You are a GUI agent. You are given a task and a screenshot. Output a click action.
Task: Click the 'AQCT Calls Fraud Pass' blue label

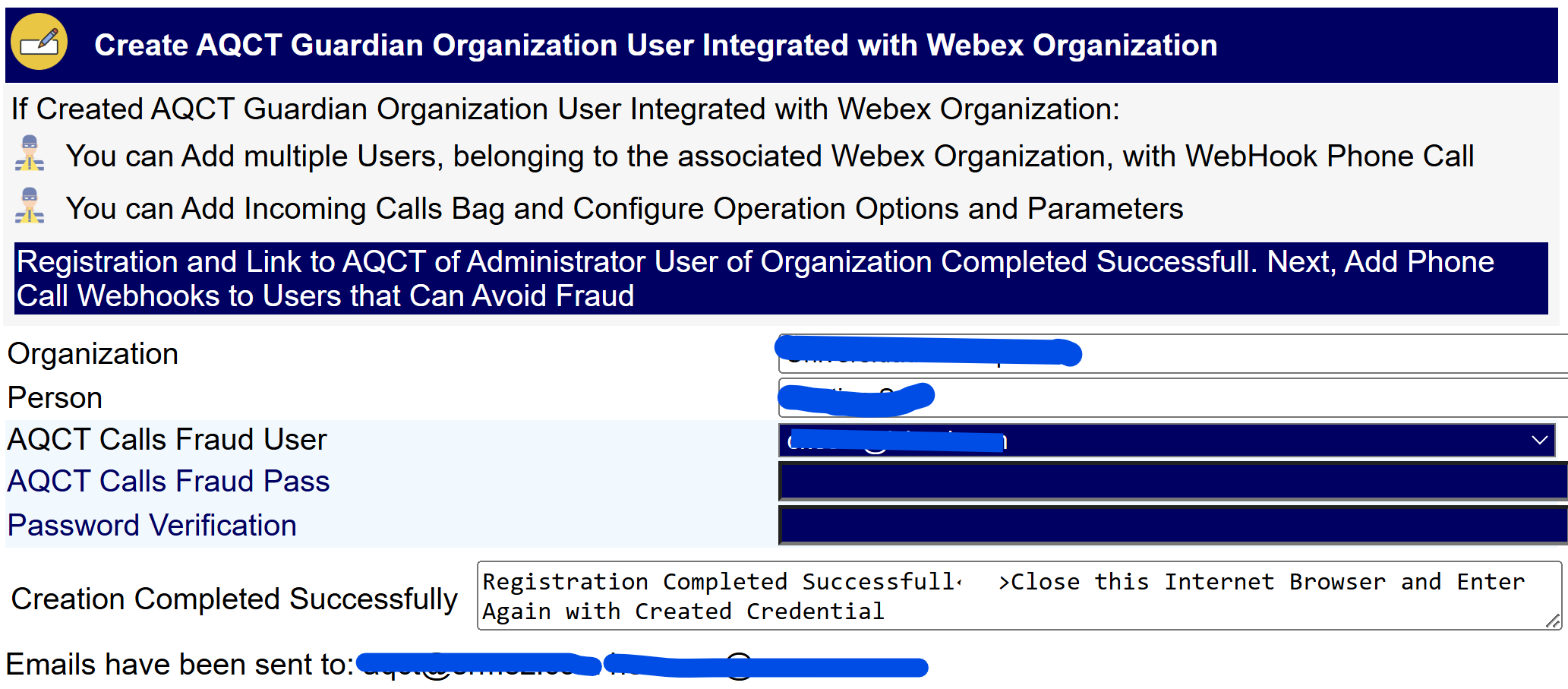[168, 481]
